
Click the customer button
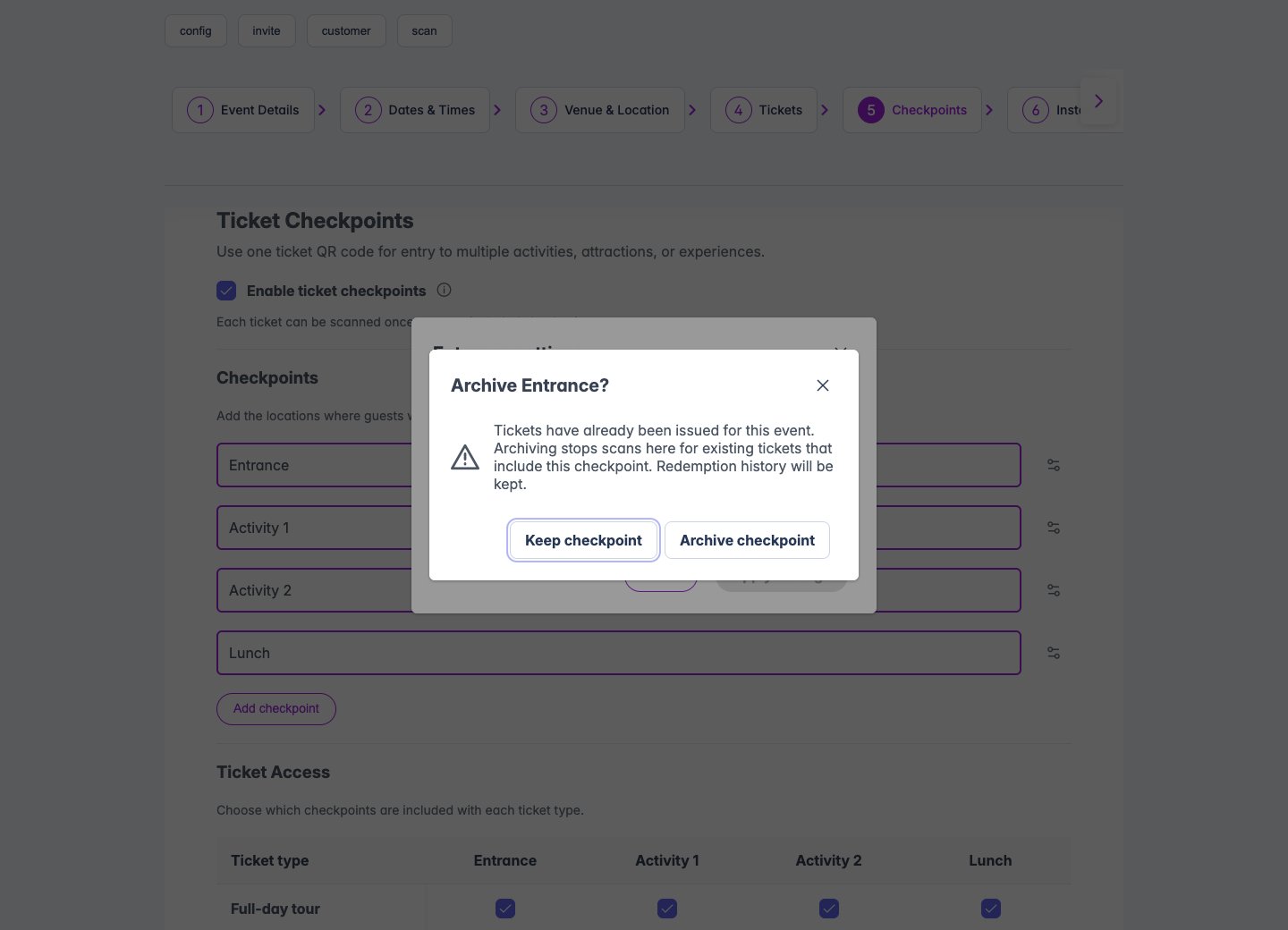[x=346, y=30]
